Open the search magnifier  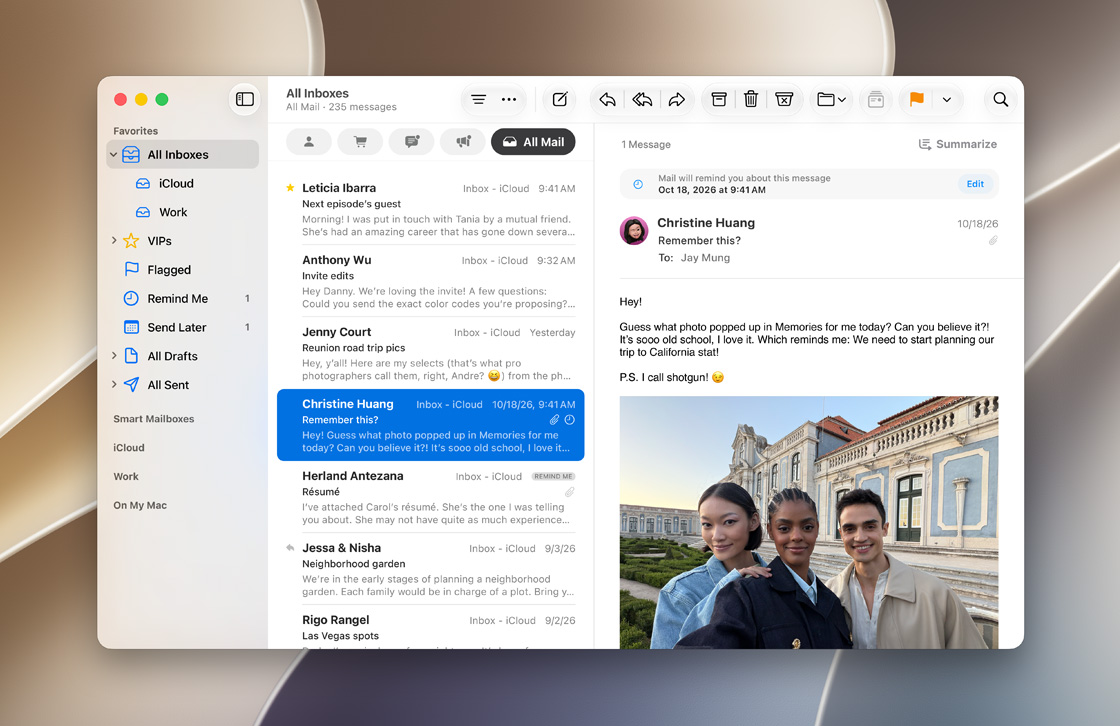click(x=1001, y=99)
